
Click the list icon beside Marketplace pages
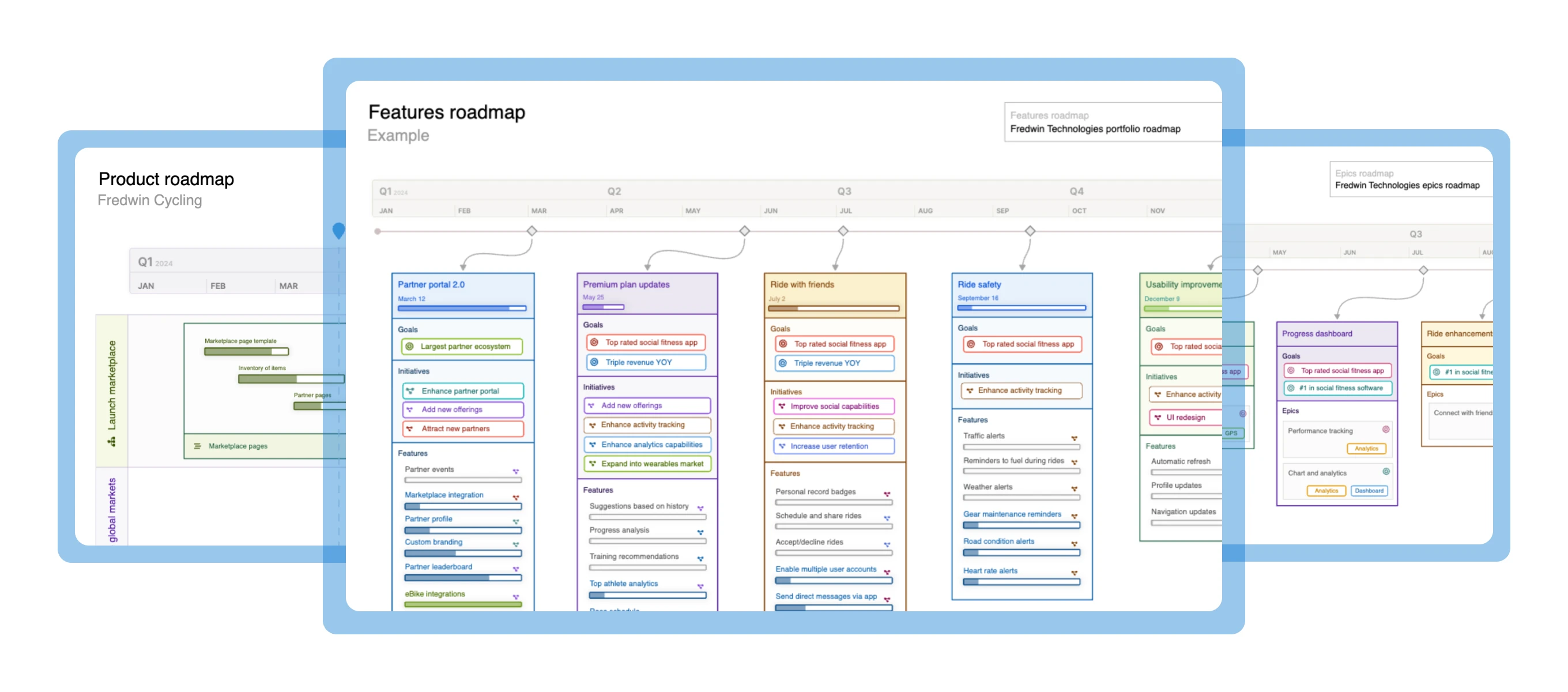(197, 446)
